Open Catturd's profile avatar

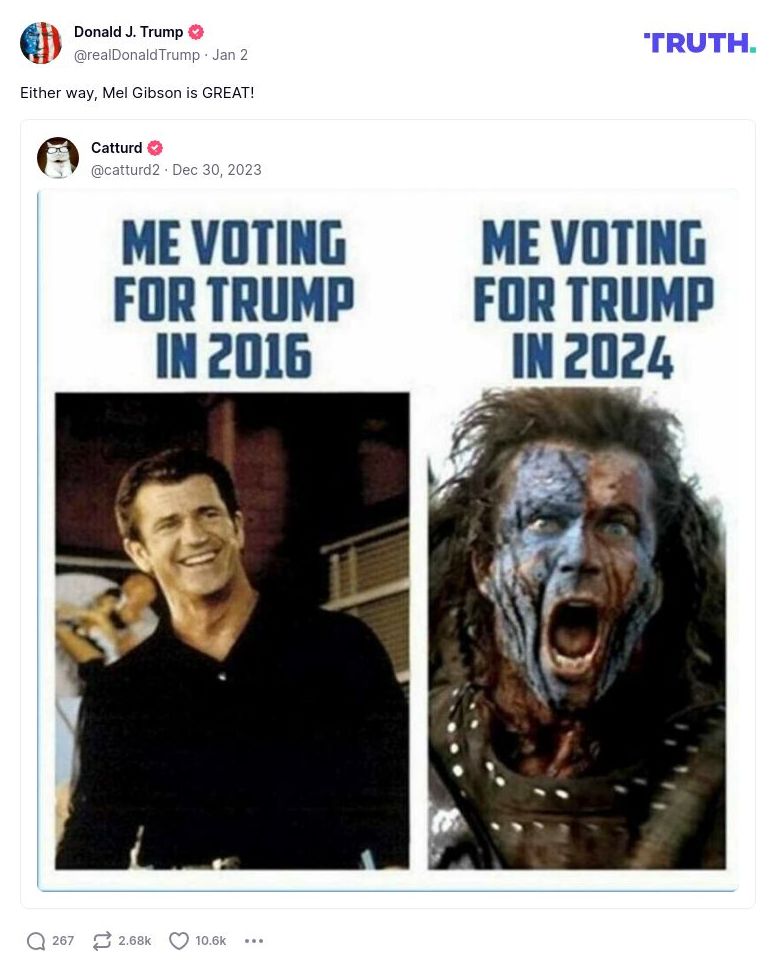pos(58,157)
